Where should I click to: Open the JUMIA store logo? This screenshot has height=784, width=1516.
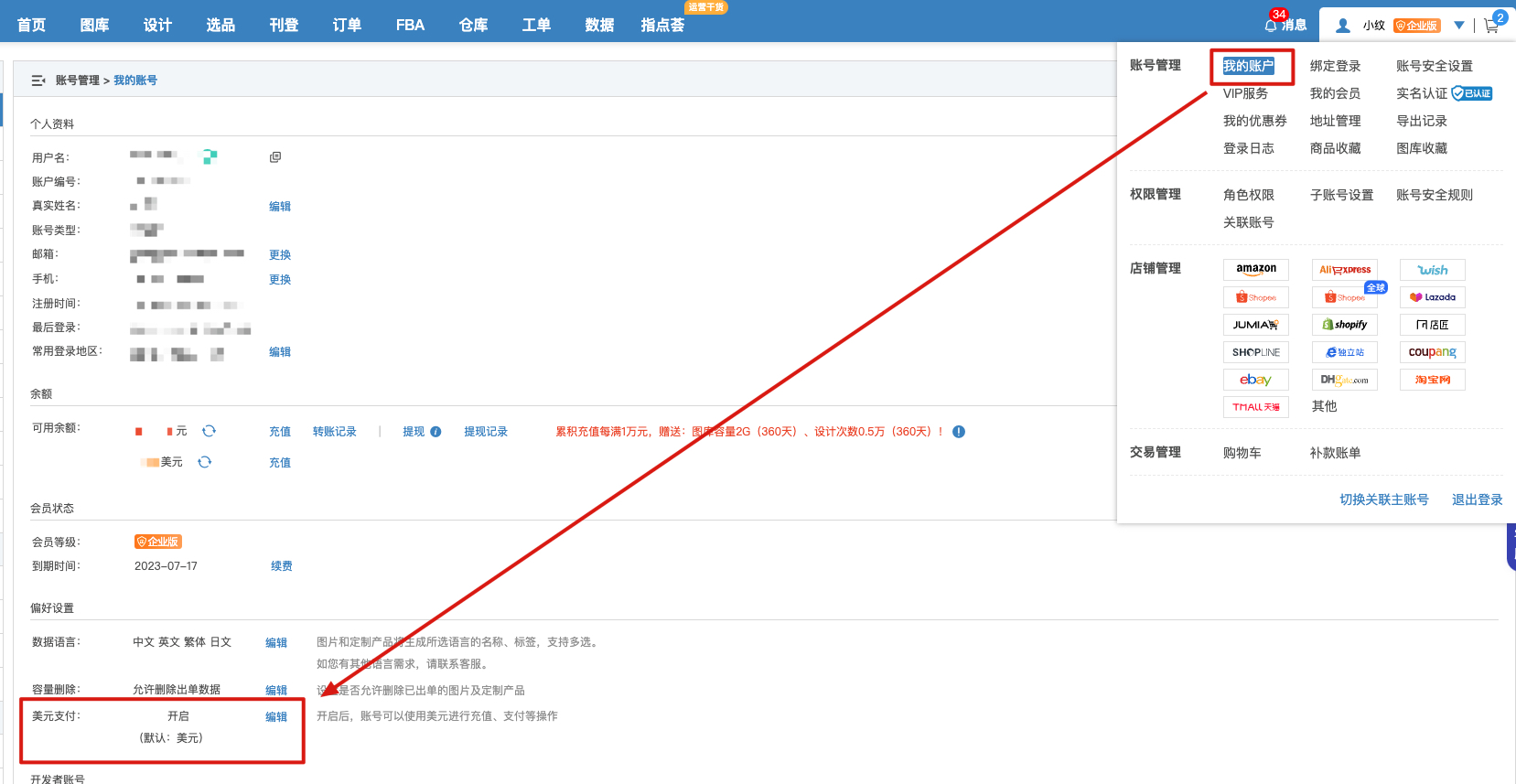pyautogui.click(x=1256, y=325)
